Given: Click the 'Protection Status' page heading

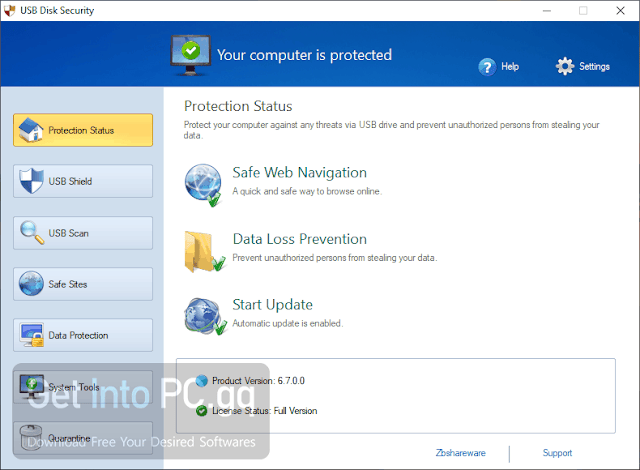Looking at the screenshot, I should tap(238, 106).
